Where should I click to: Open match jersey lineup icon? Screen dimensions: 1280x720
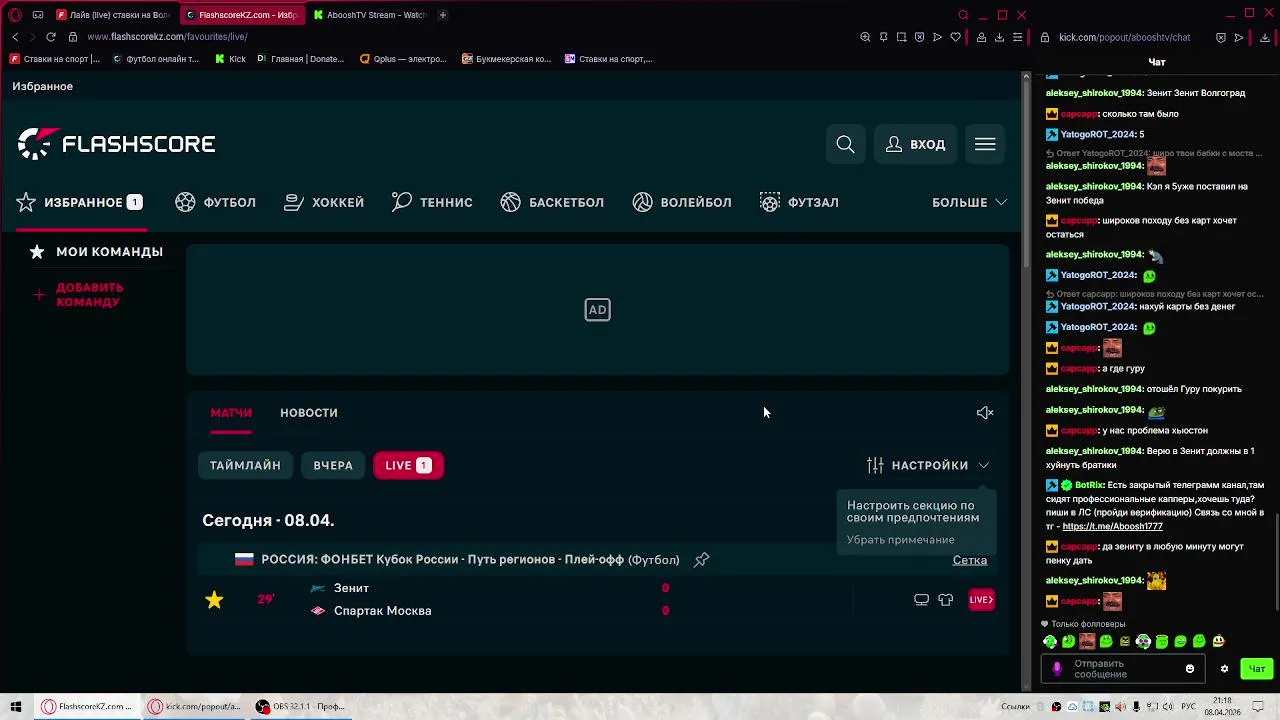click(945, 600)
